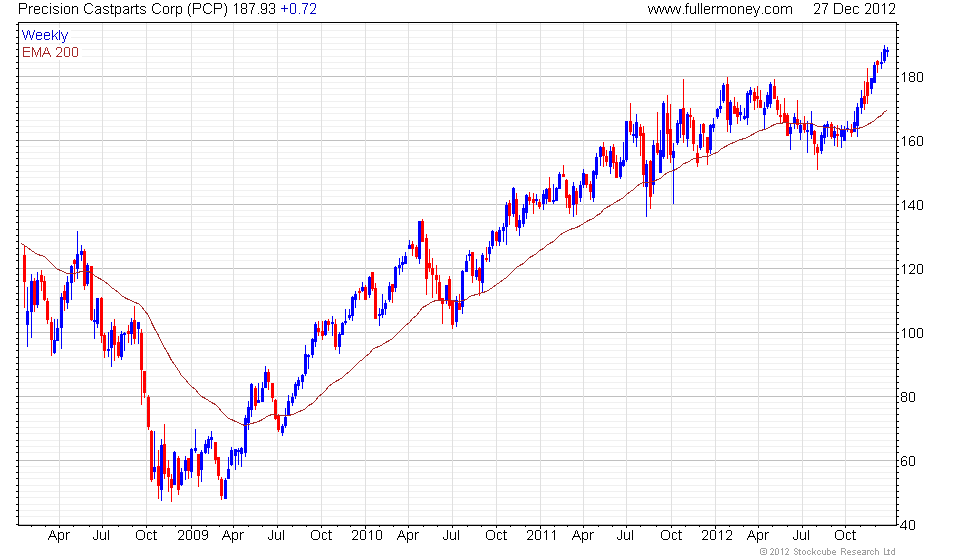
Task: Open the www.fullermoney.com site label
Action: pos(720,9)
